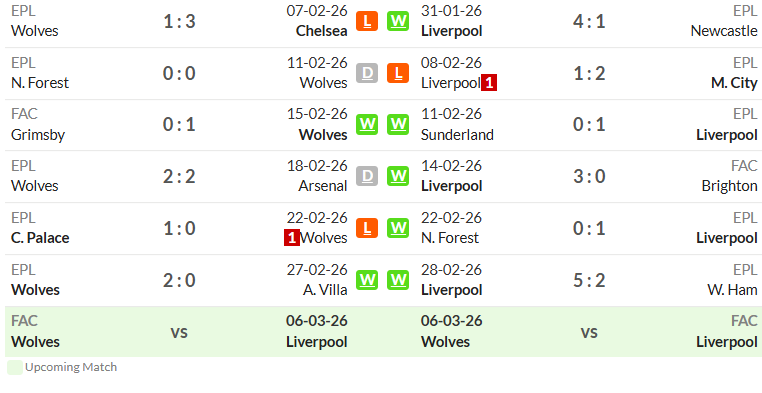Screen dimensions: 762x393
Task: Click the orange L badge for C. Palace vs Wolves
Action: (367, 228)
